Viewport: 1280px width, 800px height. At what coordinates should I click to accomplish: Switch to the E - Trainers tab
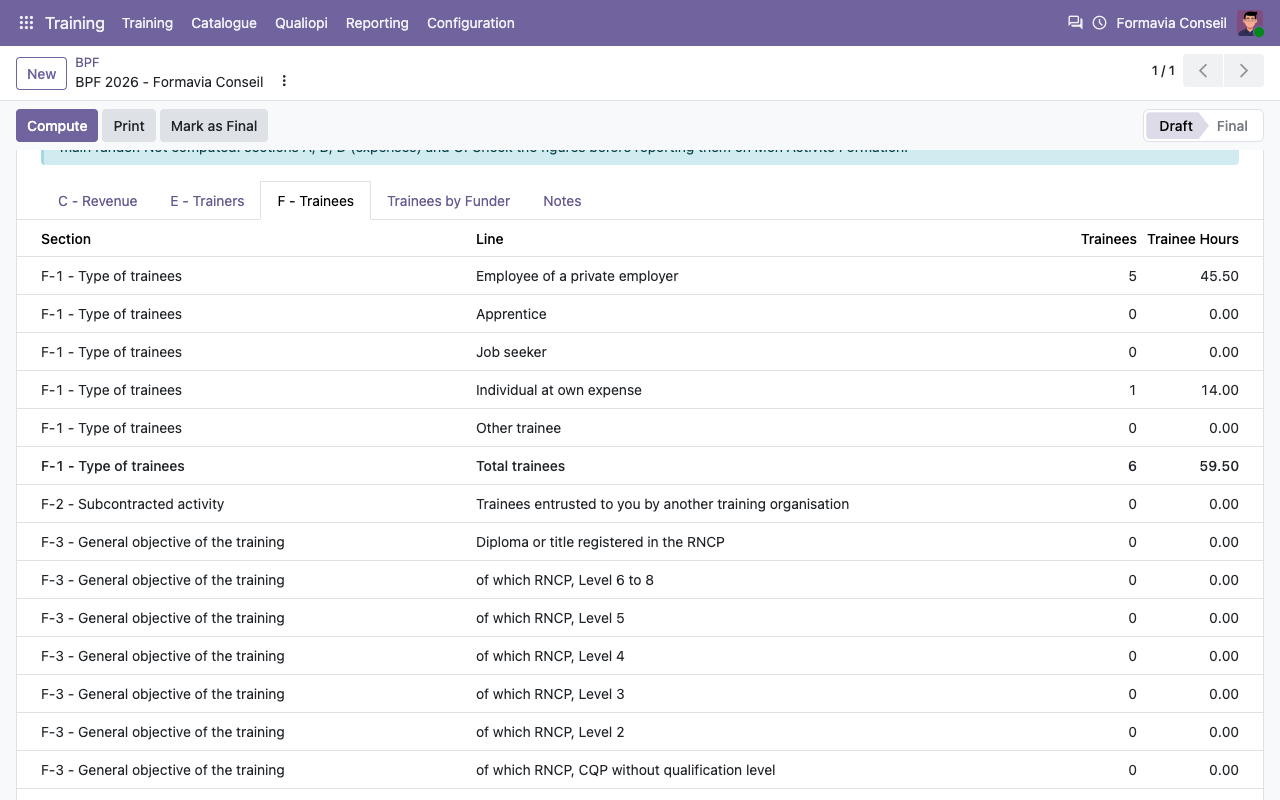[207, 201]
